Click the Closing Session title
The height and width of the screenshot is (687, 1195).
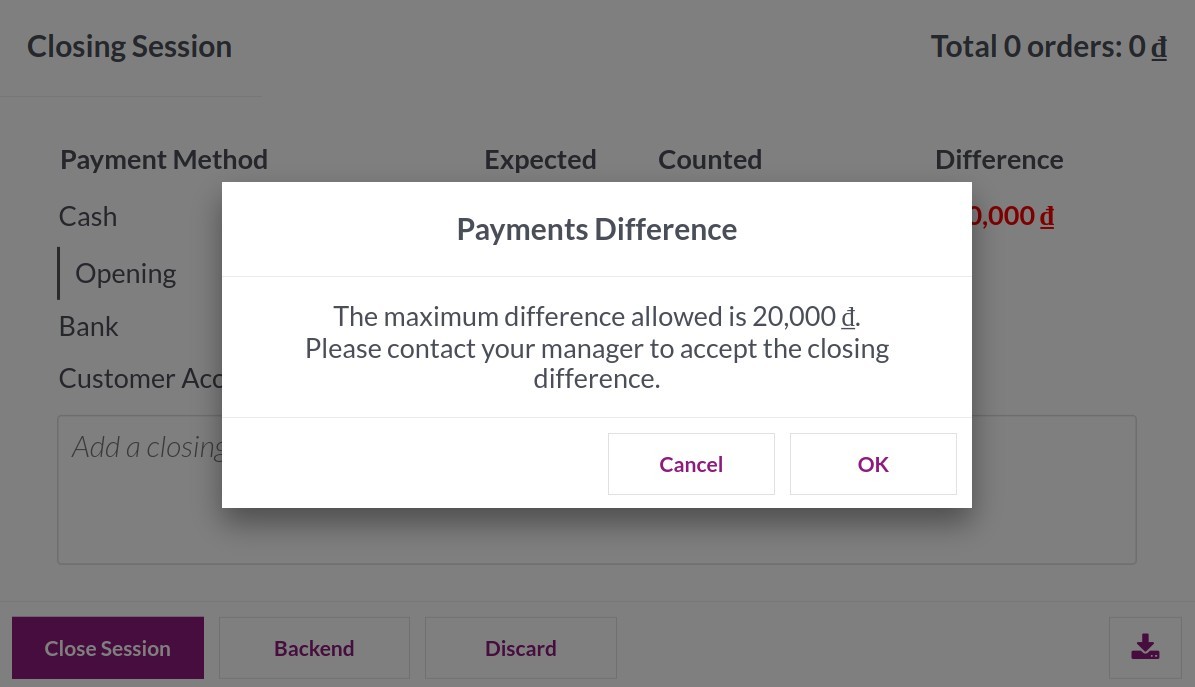(129, 45)
